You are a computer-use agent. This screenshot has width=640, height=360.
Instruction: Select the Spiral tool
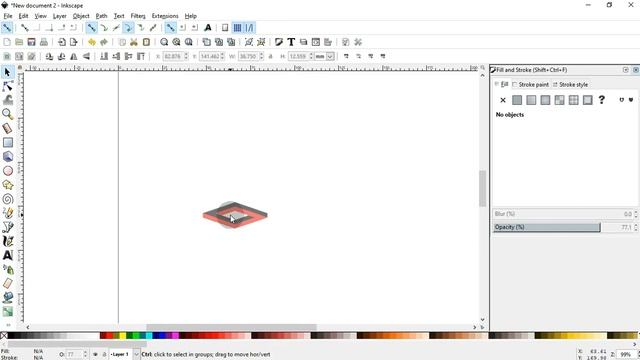tap(7, 199)
